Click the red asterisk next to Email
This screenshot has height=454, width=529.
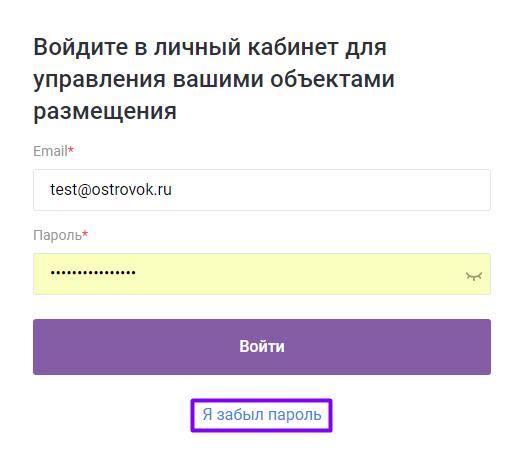click(x=71, y=149)
